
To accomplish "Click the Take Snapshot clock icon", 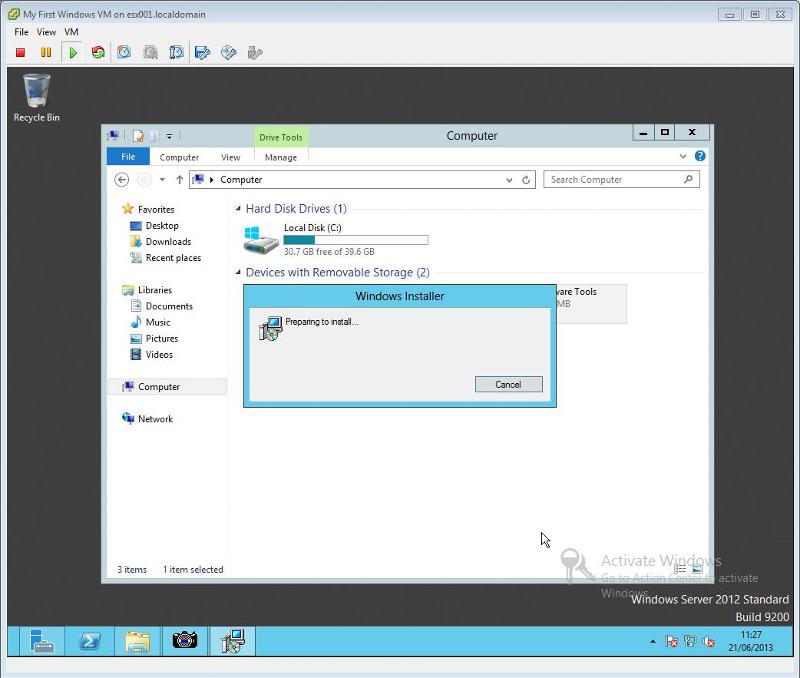I will (124, 53).
